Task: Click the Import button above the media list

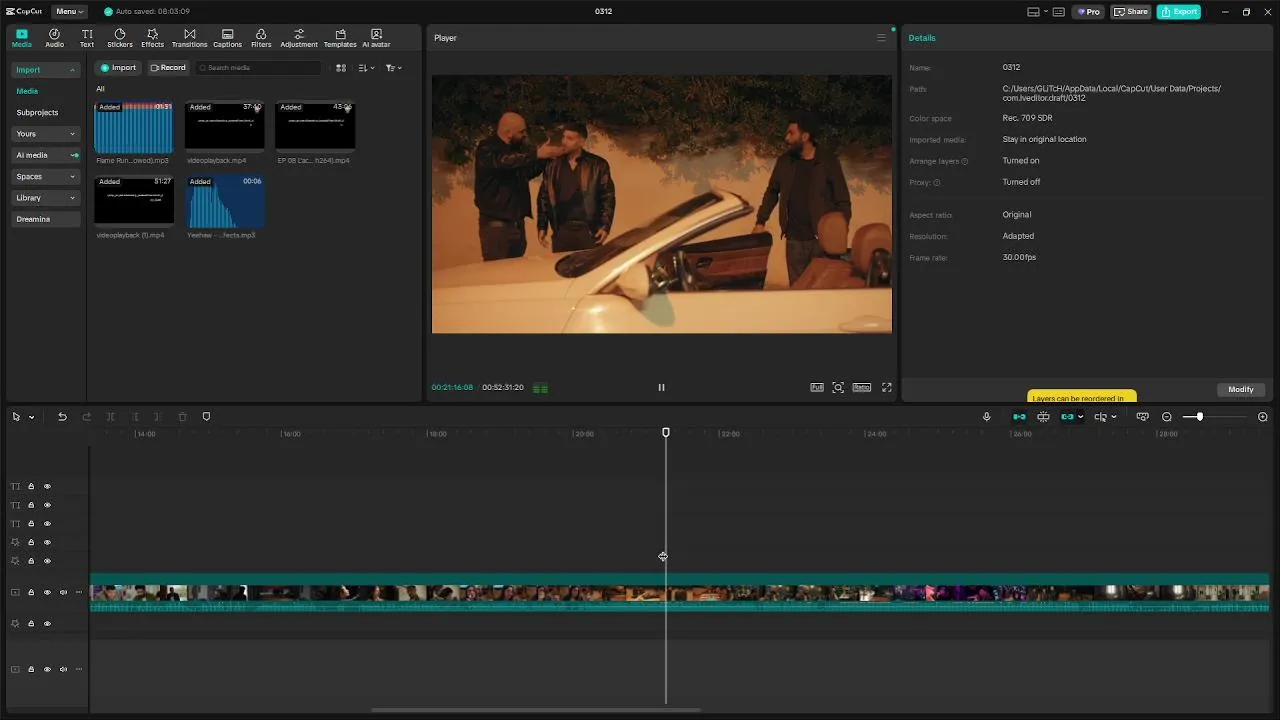Action: point(118,68)
